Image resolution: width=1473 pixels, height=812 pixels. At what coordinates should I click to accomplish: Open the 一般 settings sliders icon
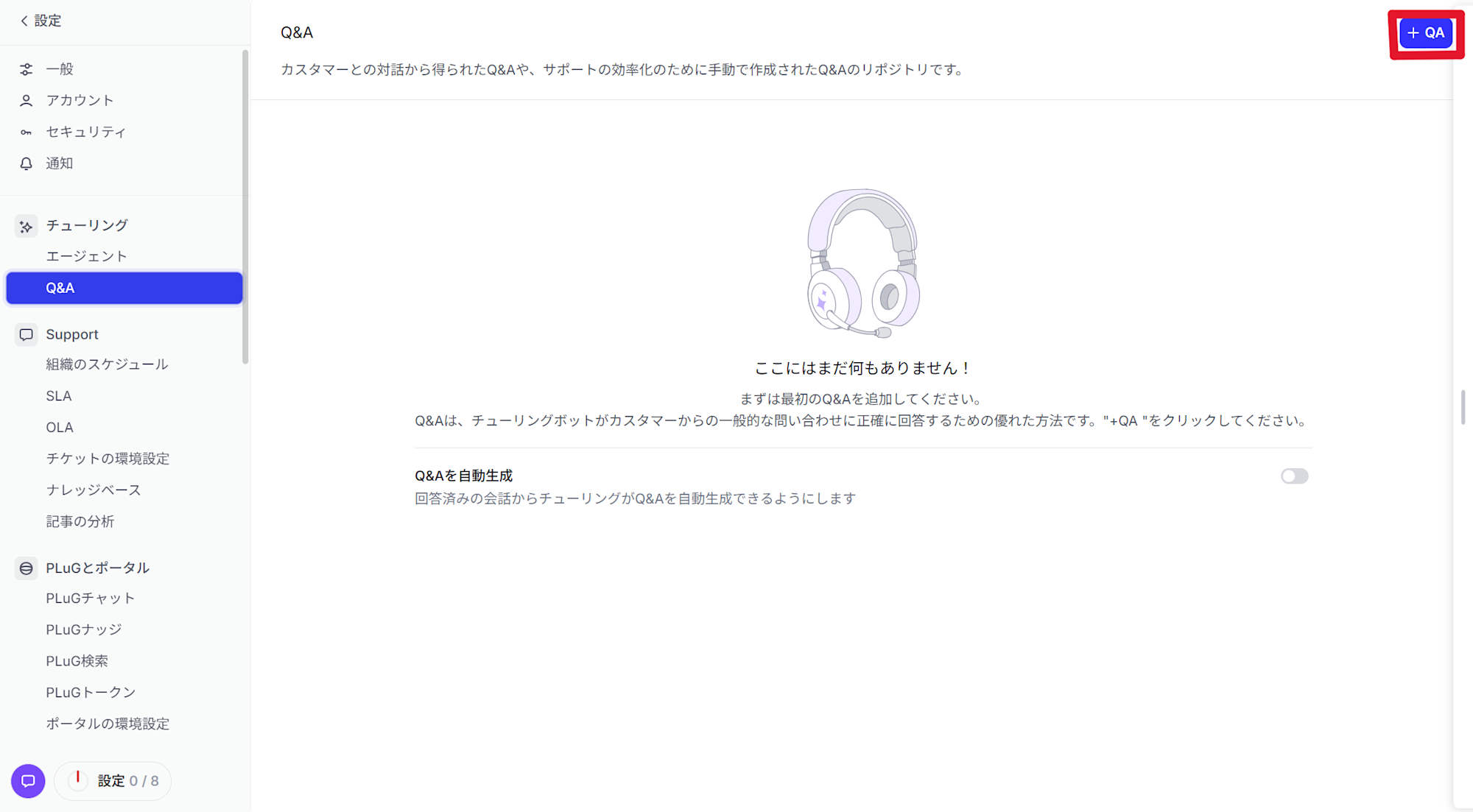click(27, 68)
